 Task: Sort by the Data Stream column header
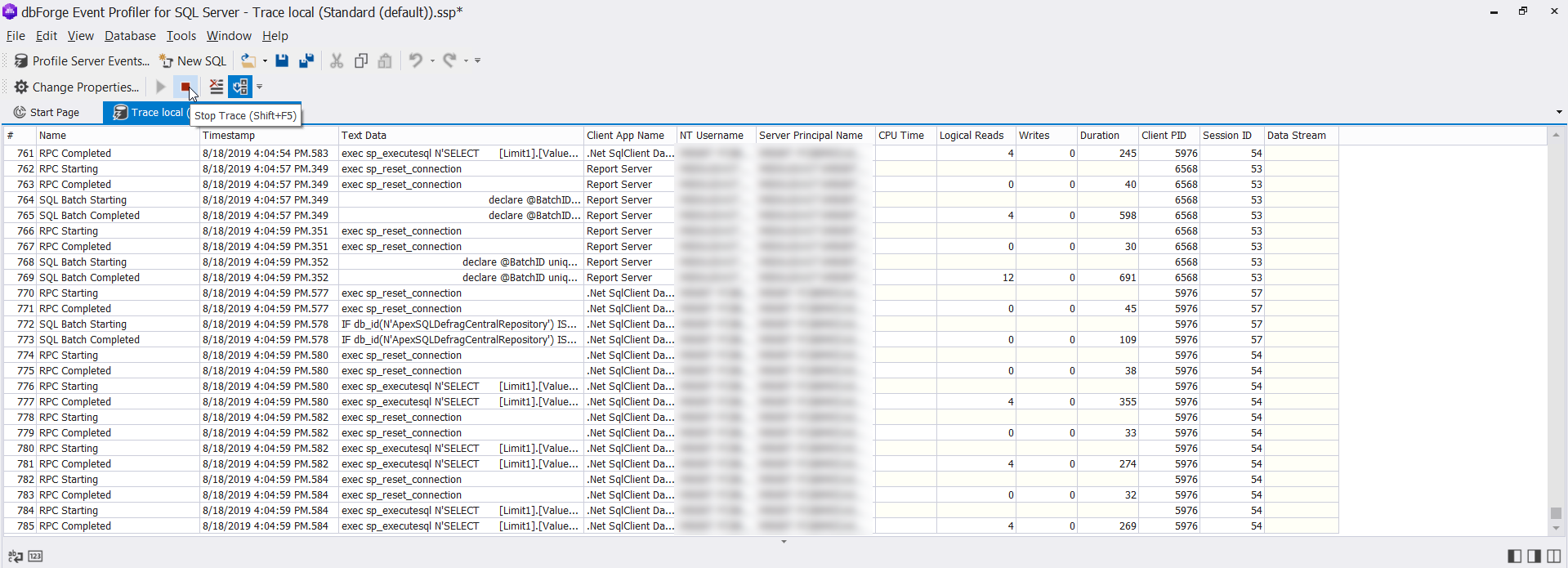[x=1301, y=136]
